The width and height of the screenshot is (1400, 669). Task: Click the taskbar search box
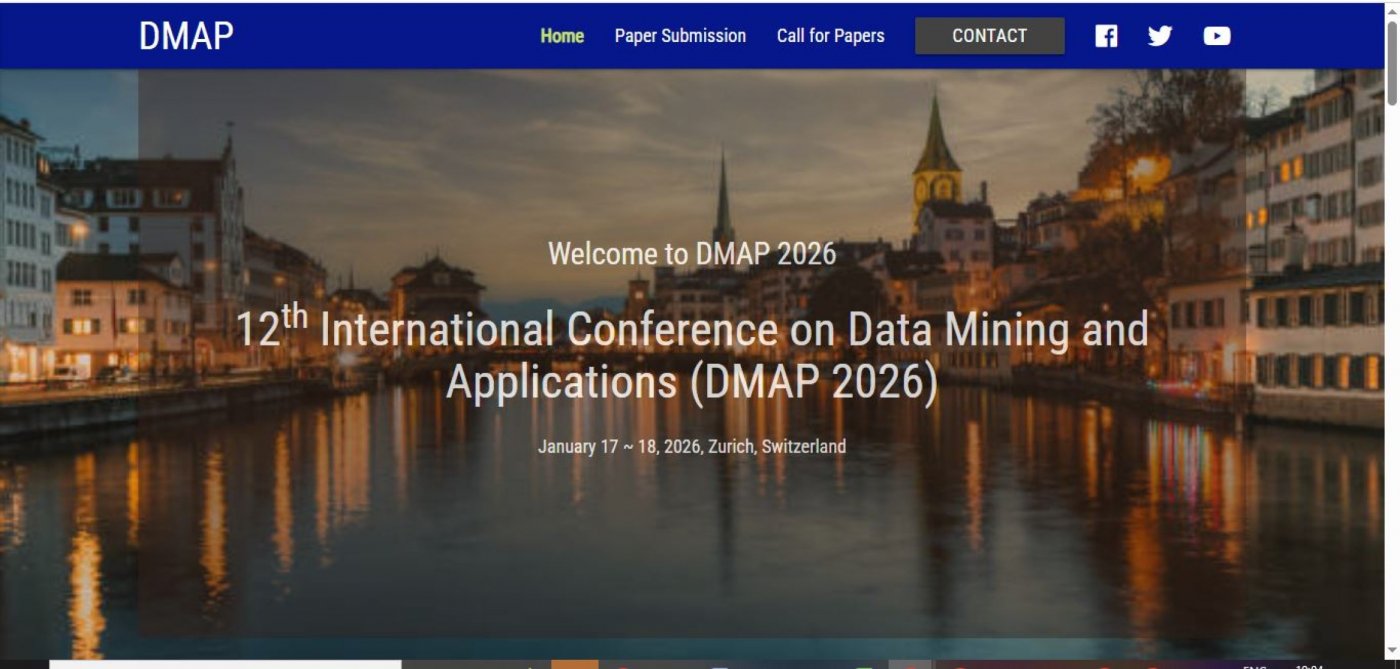tap(225, 664)
